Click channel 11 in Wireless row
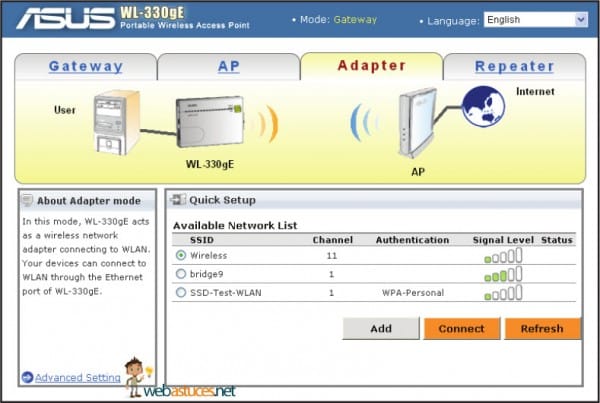The height and width of the screenshot is (403, 600). point(332,255)
